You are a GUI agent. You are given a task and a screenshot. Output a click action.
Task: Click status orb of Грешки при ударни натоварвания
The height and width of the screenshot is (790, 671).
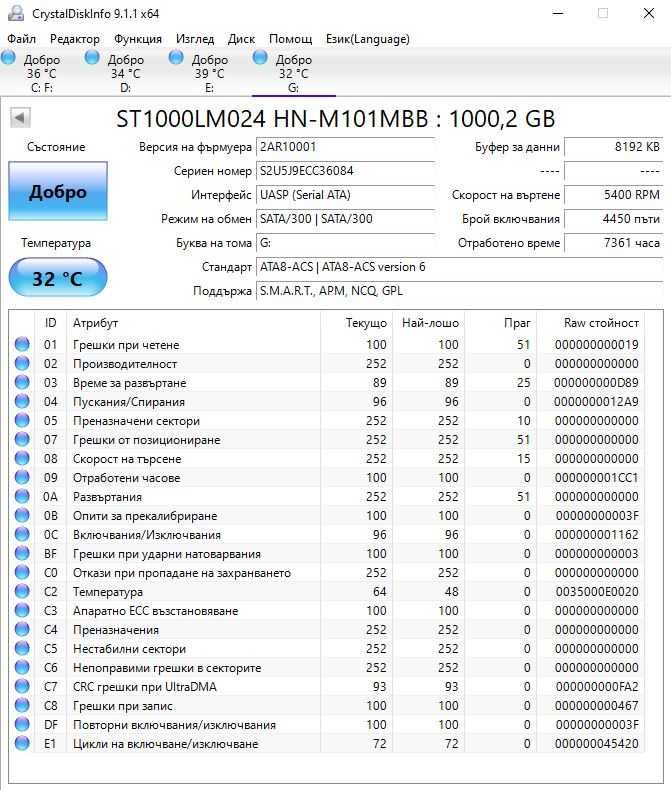point(22,553)
